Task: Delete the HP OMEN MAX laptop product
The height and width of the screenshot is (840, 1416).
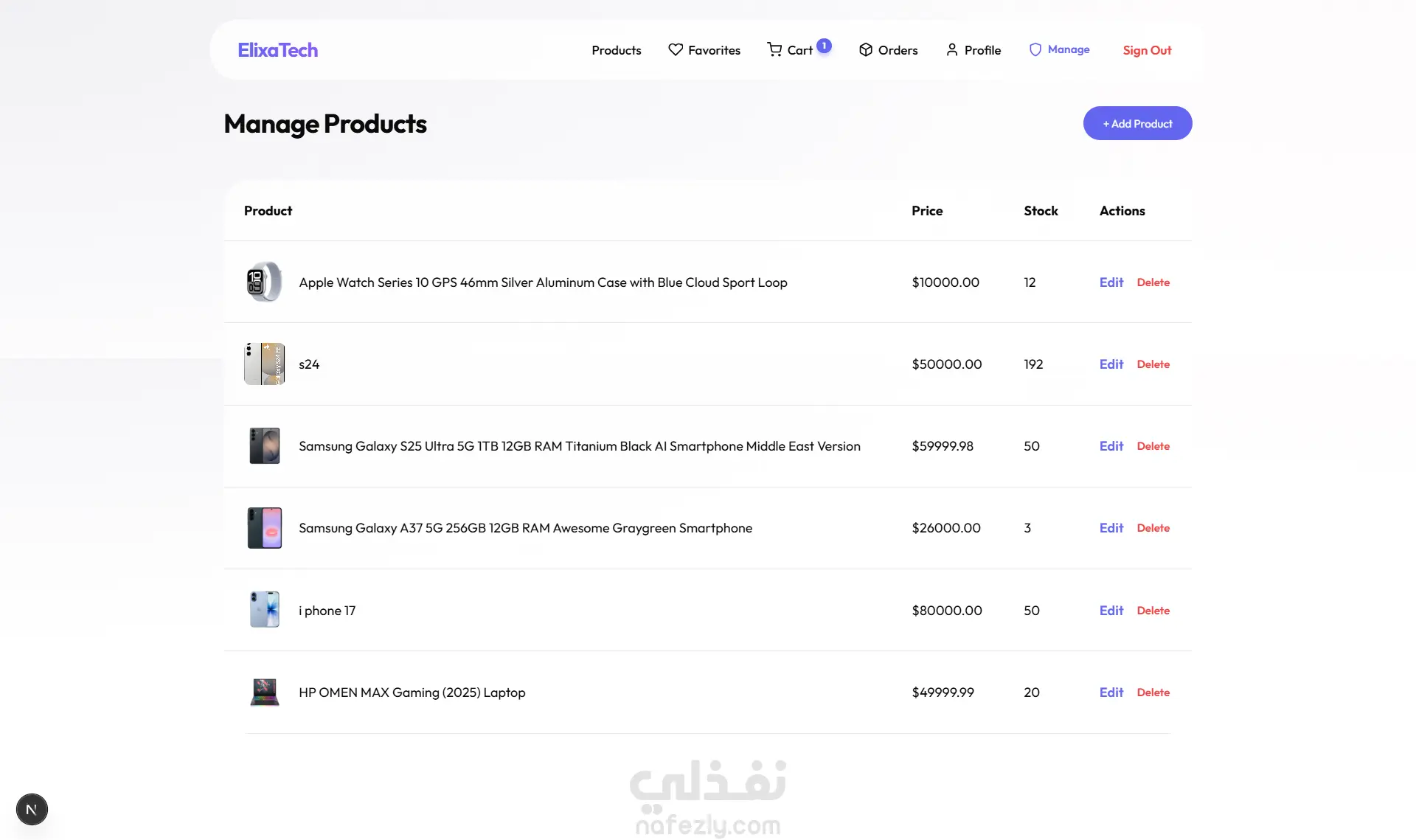Action: (1153, 693)
